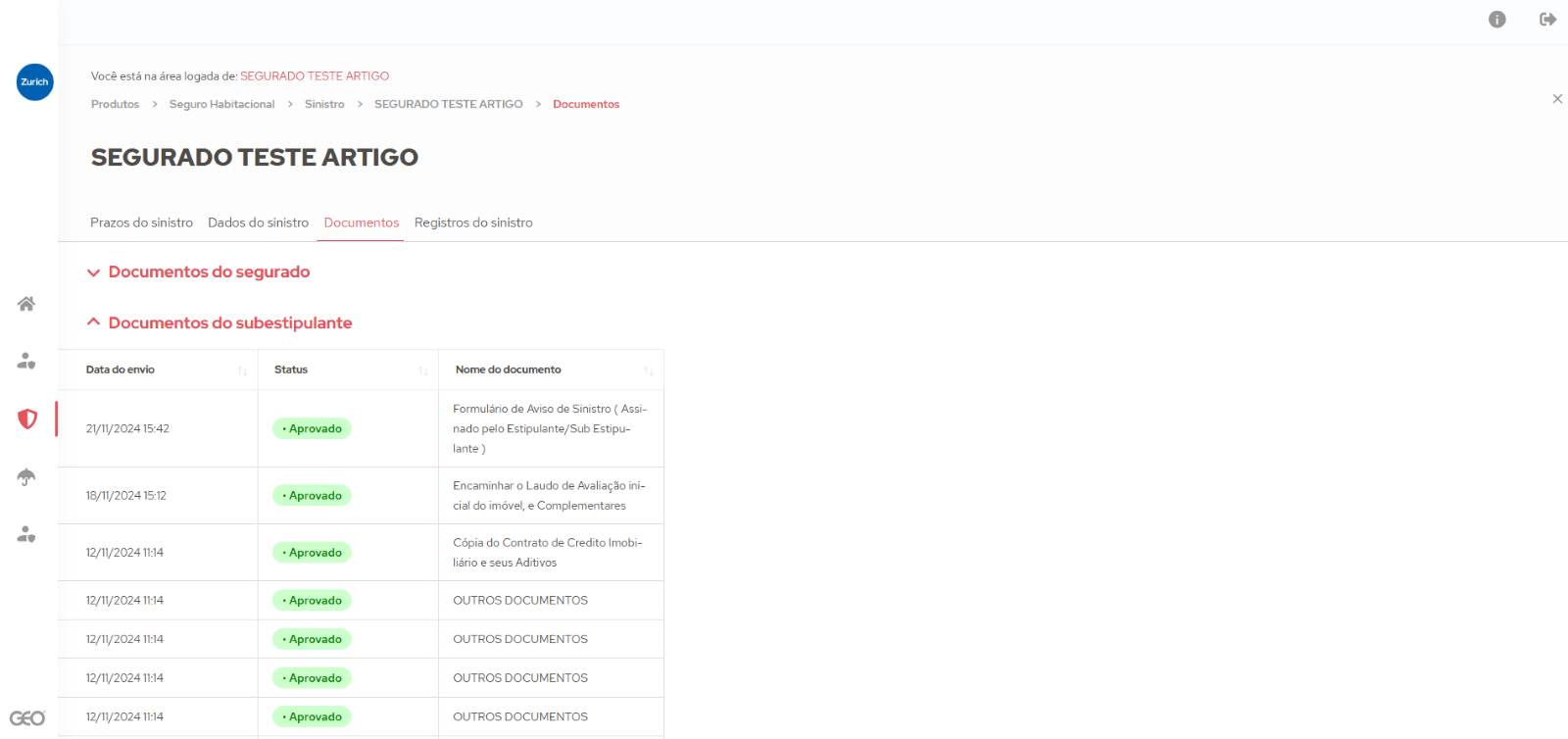The width and height of the screenshot is (1568, 739).
Task: Click the Status column header
Action: pyautogui.click(x=291, y=369)
